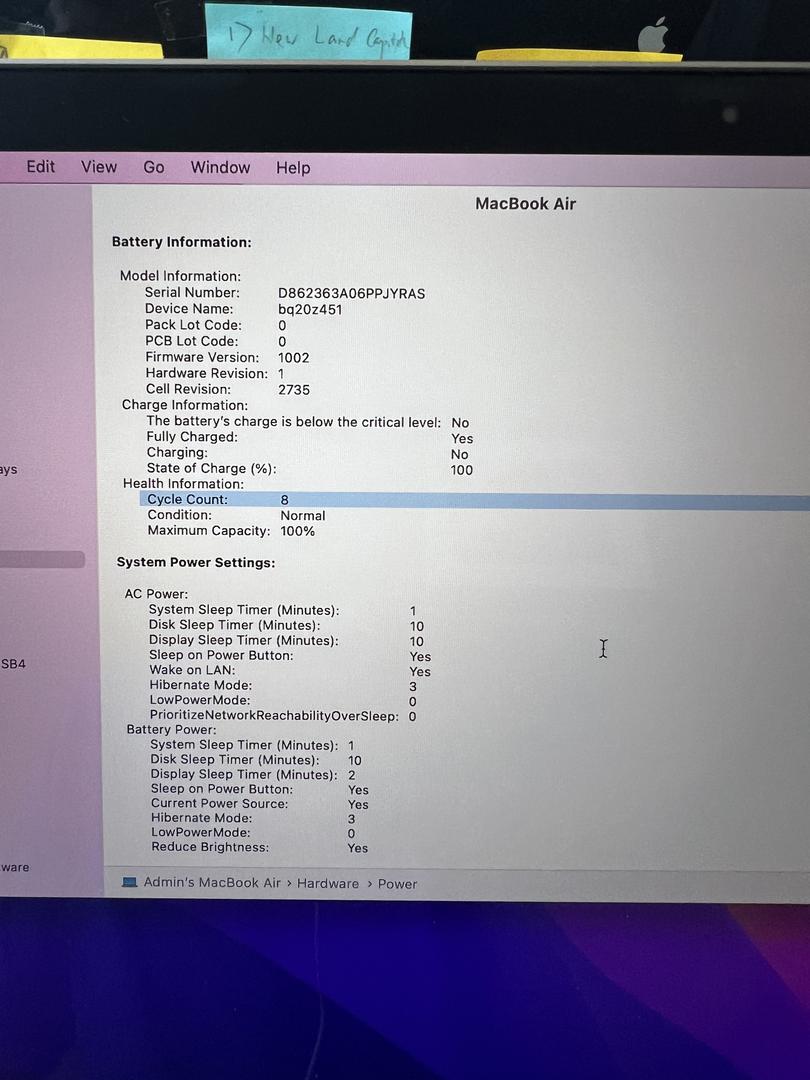
Task: Select cell revision value 2735
Action: point(294,389)
